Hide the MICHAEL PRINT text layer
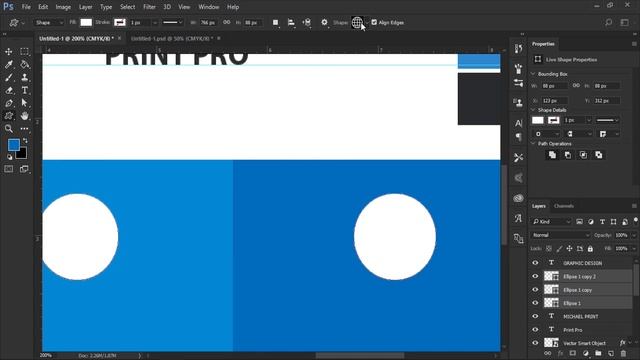This screenshot has height=360, width=640. [535, 316]
